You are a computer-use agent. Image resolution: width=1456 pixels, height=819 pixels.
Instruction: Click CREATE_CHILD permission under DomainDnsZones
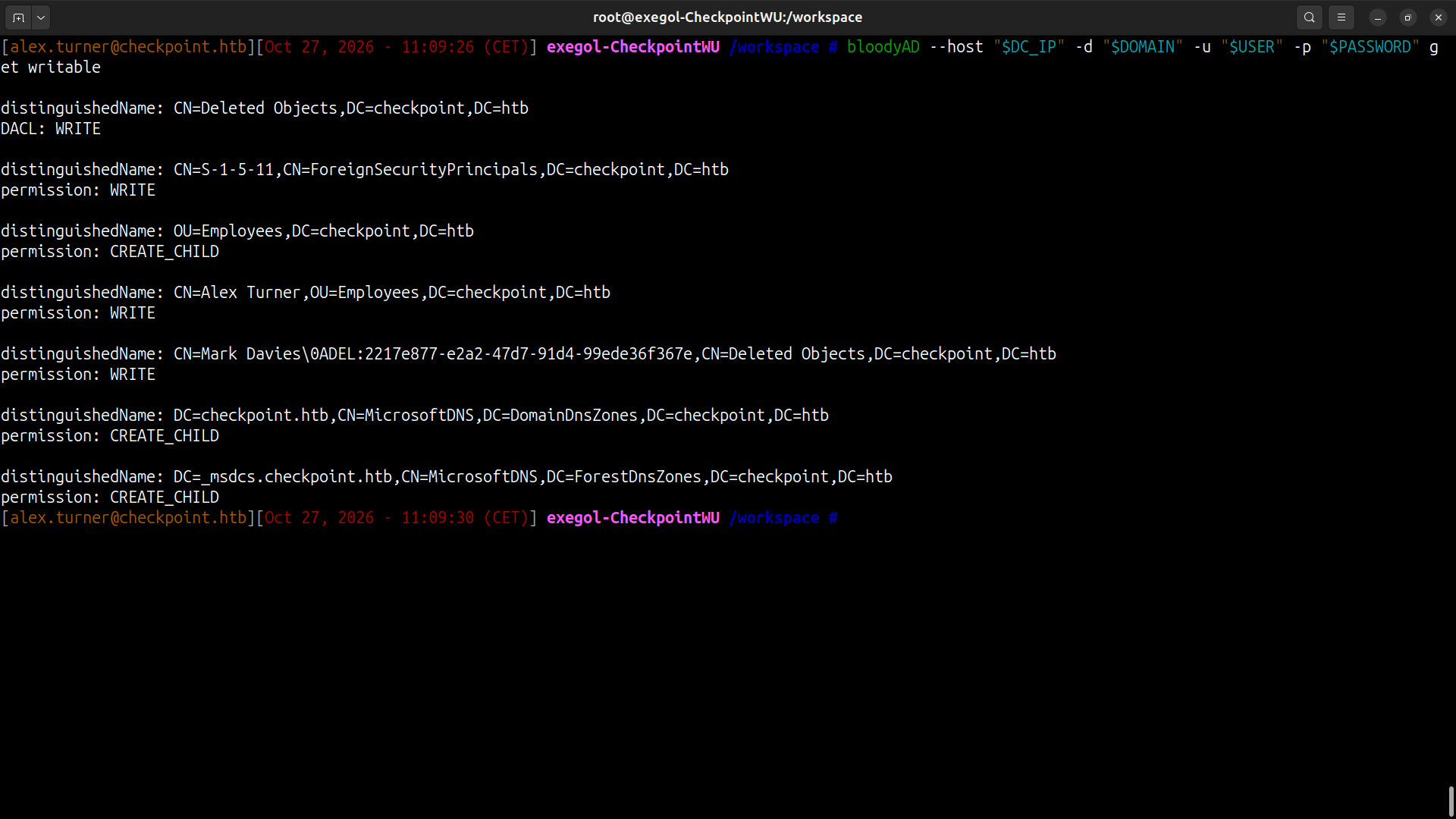[165, 436]
